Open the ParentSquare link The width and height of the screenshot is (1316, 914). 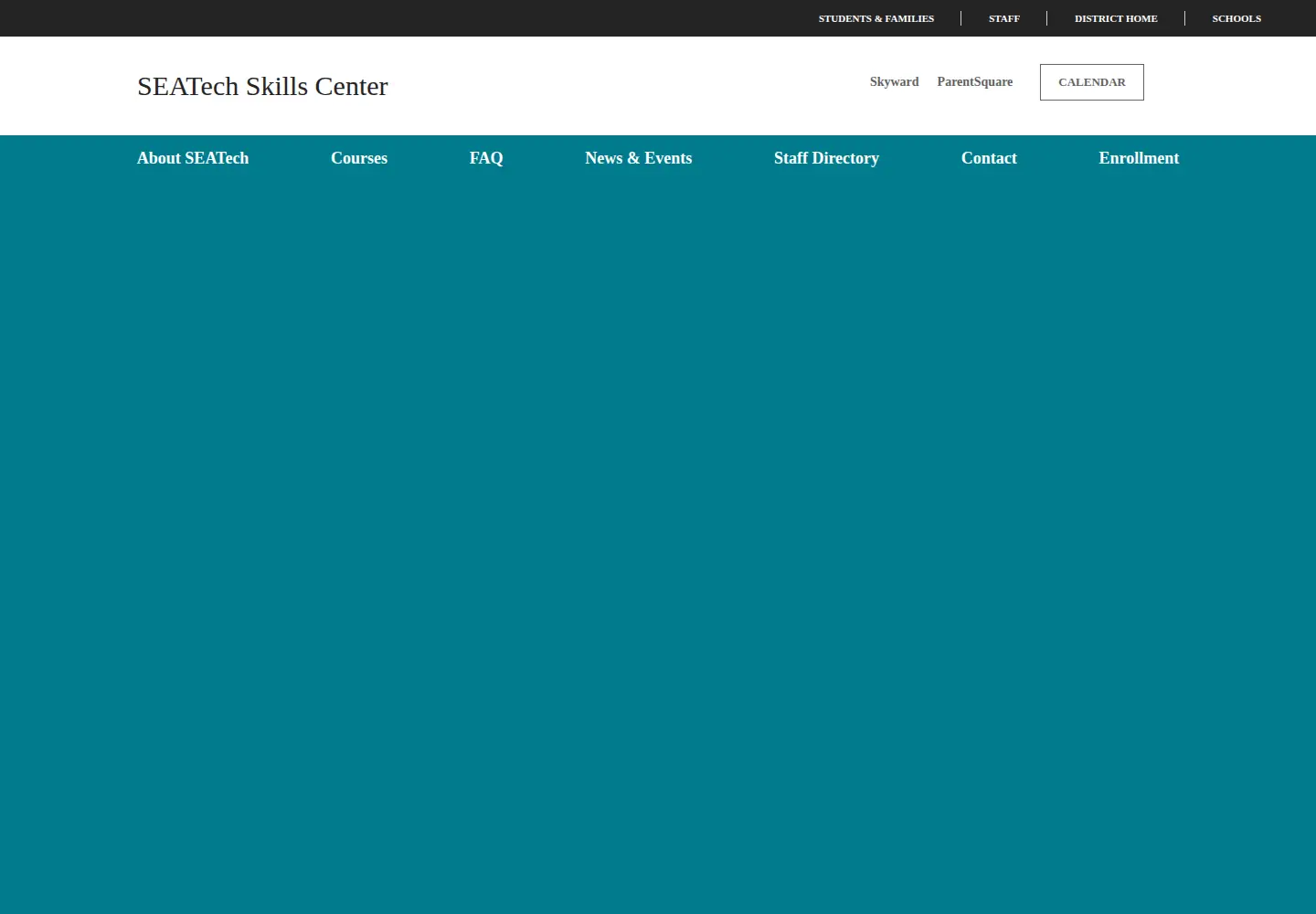pyautogui.click(x=974, y=82)
